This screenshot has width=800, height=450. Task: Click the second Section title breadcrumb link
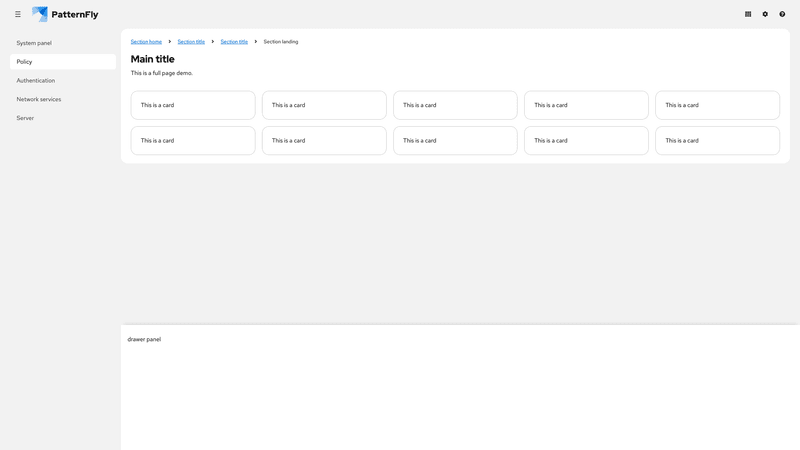pyautogui.click(x=234, y=42)
